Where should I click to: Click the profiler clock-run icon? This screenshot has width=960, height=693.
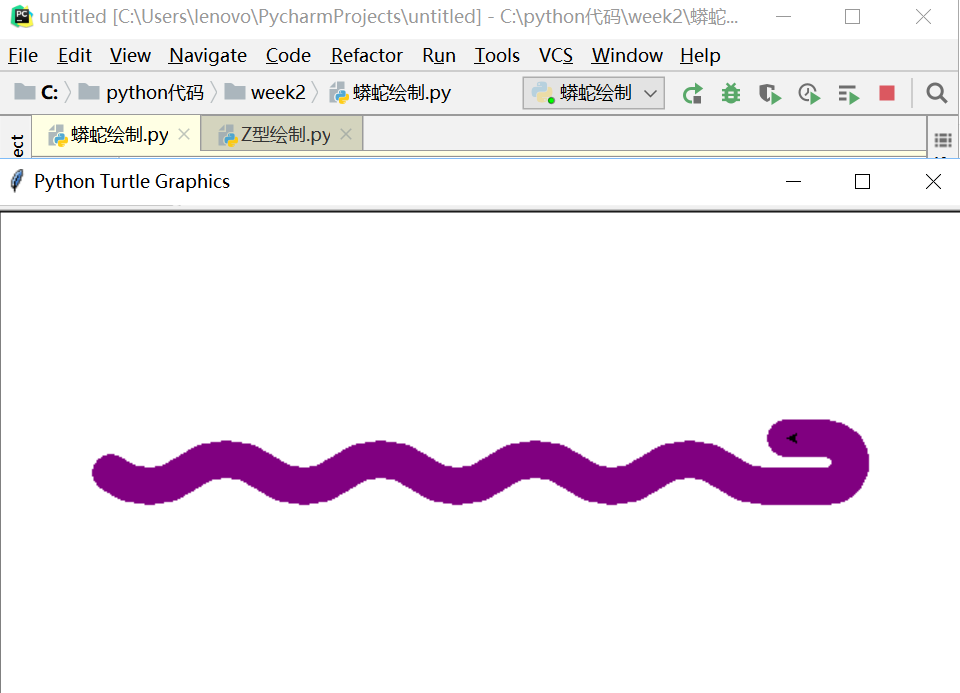tap(809, 94)
